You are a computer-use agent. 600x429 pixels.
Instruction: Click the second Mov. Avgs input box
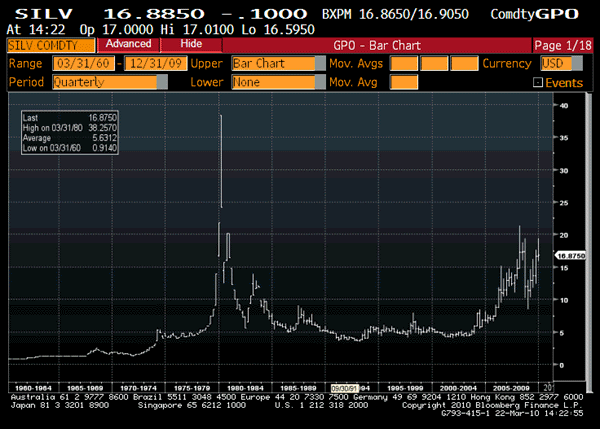(x=435, y=63)
